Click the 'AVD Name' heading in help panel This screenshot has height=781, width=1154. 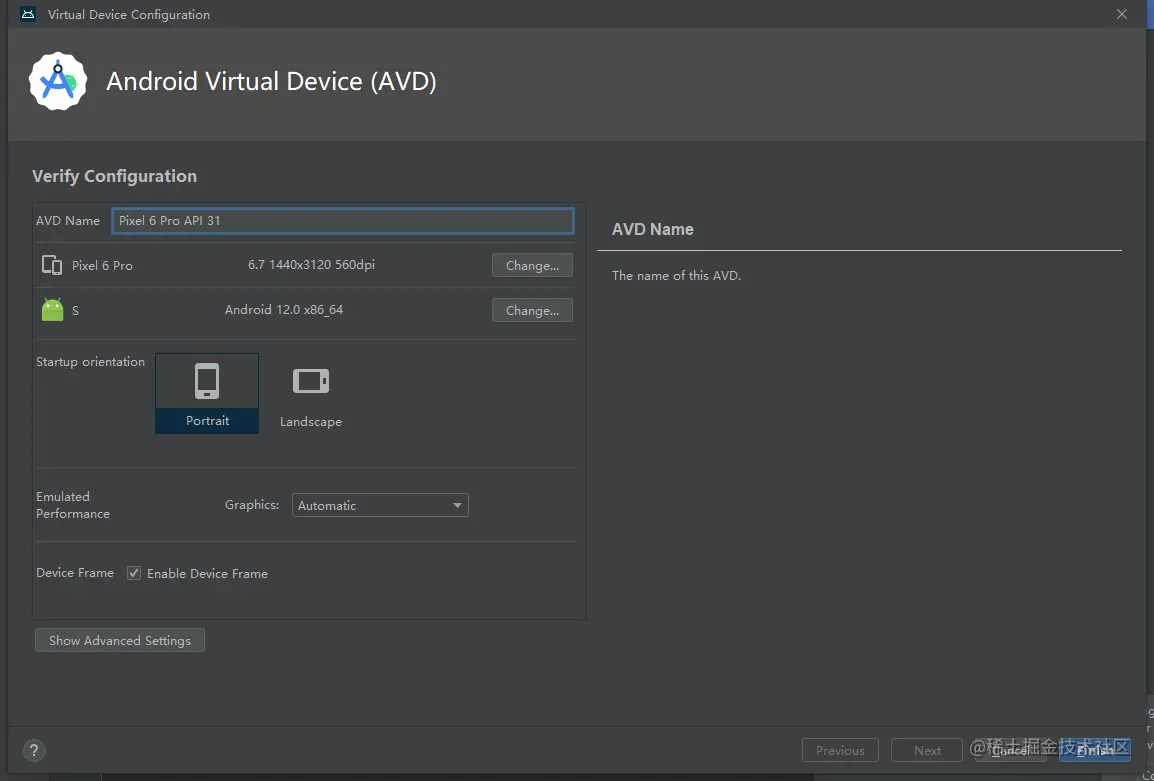click(653, 229)
